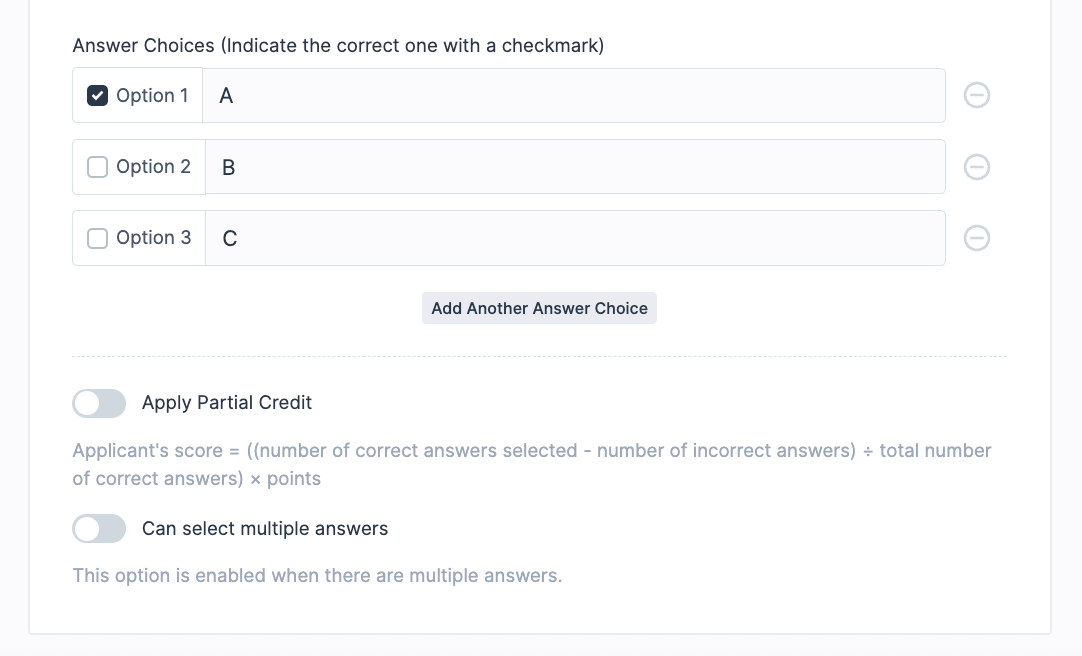Remove answer choice Option 2

coord(977,167)
